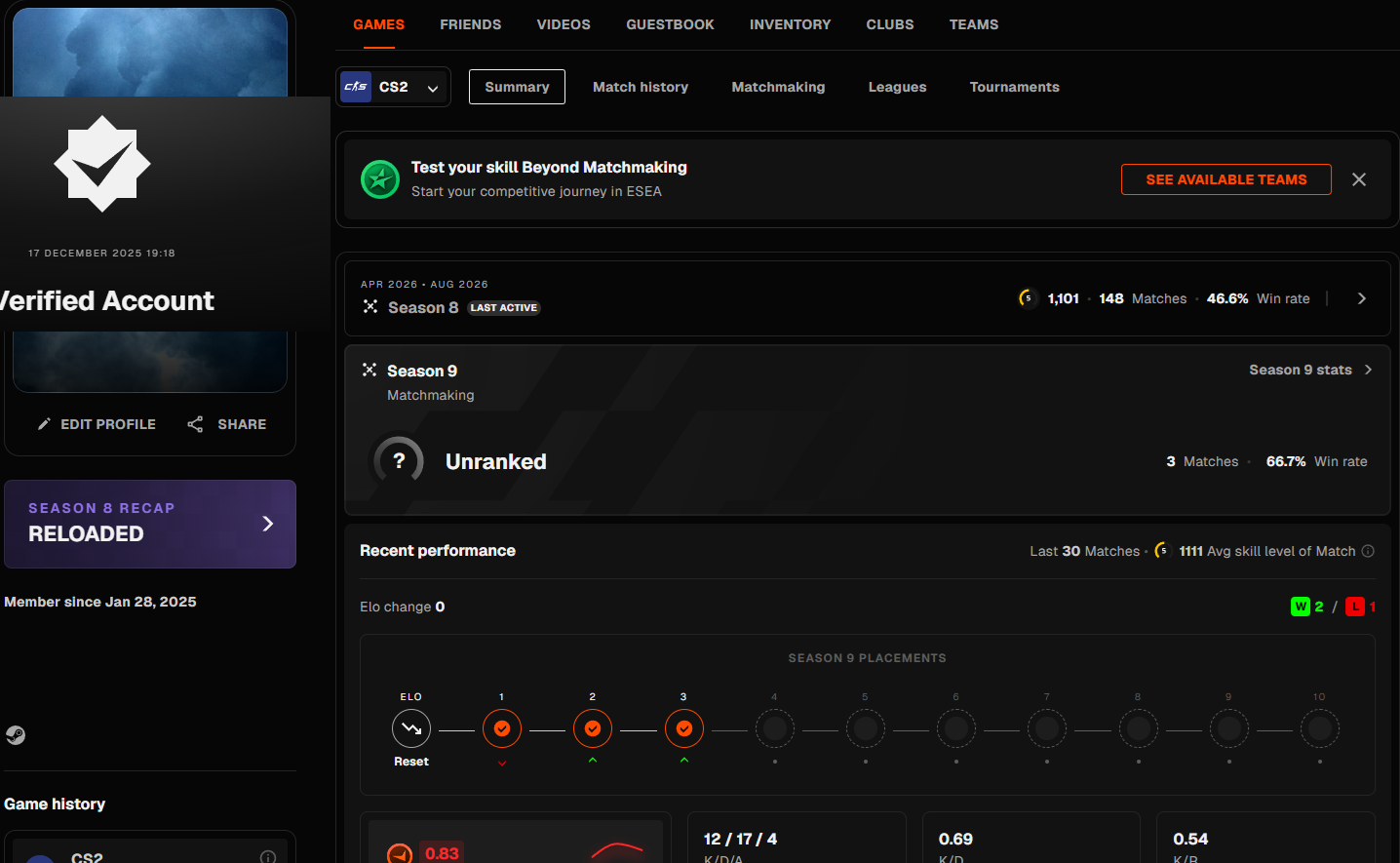
Task: Select the Summary sub-tab
Action: (x=517, y=87)
